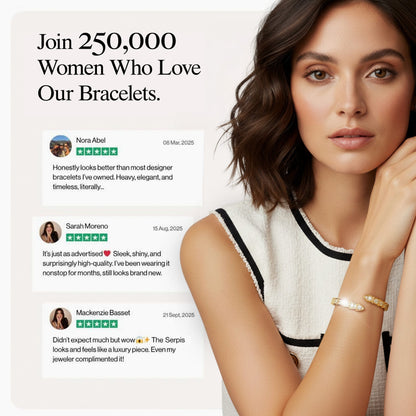Click Nora Abel's five-star rating

[97, 152]
